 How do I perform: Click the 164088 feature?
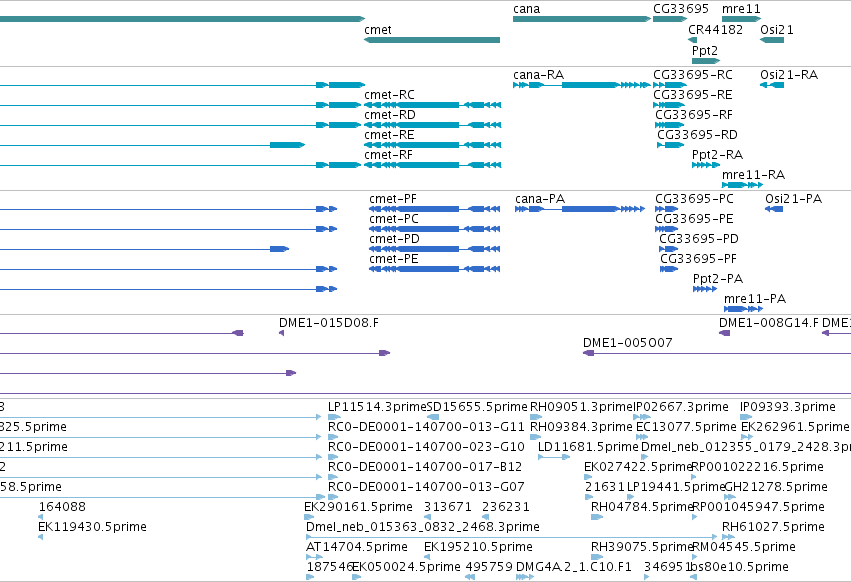click(41, 517)
